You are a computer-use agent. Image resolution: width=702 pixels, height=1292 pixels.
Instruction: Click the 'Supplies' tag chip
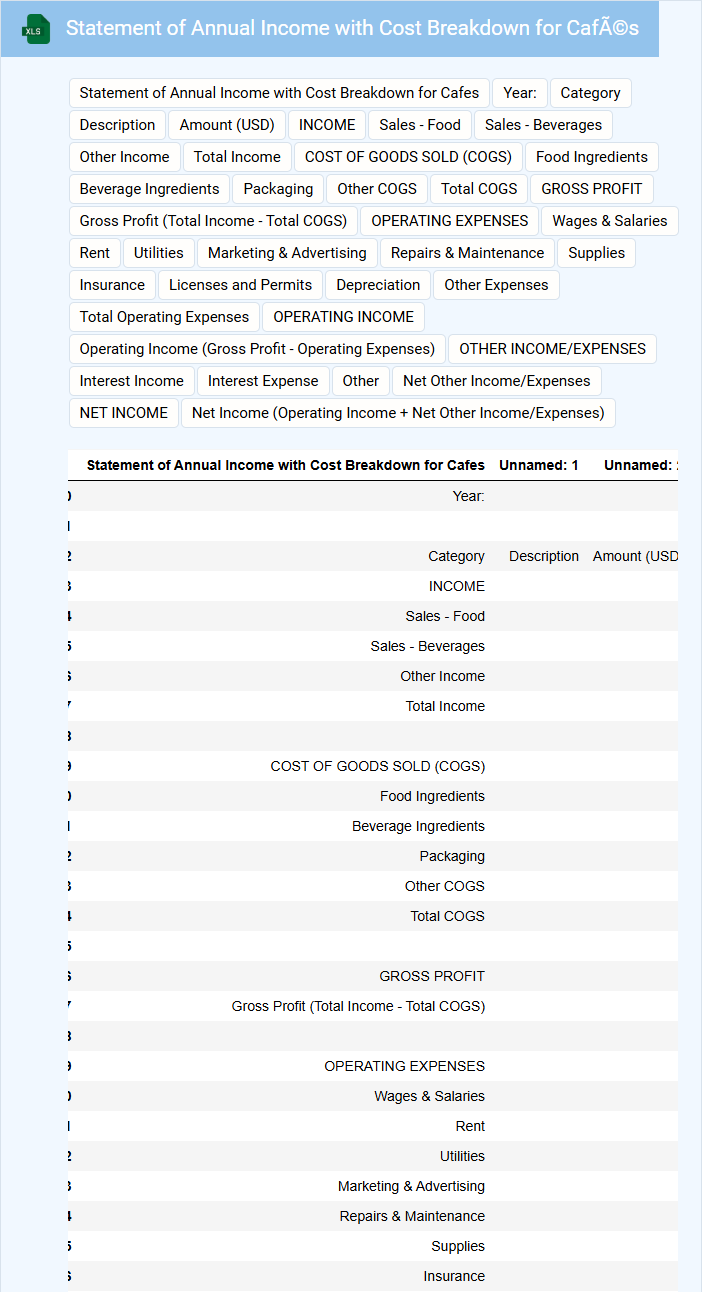(x=597, y=253)
